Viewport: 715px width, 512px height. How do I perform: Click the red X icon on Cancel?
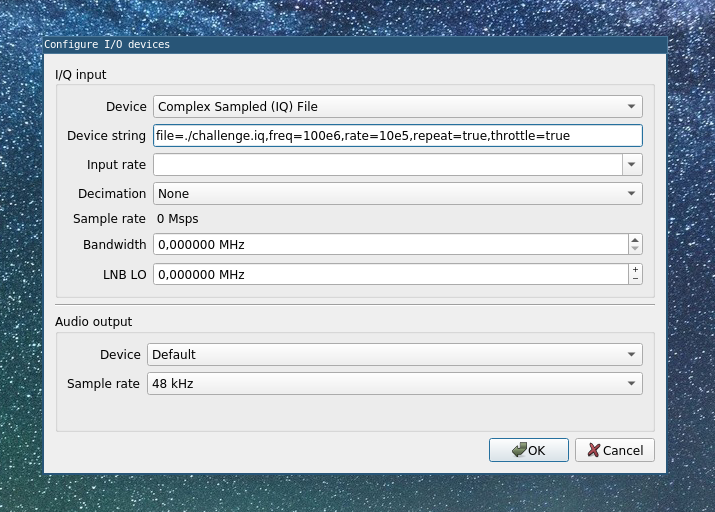click(594, 450)
